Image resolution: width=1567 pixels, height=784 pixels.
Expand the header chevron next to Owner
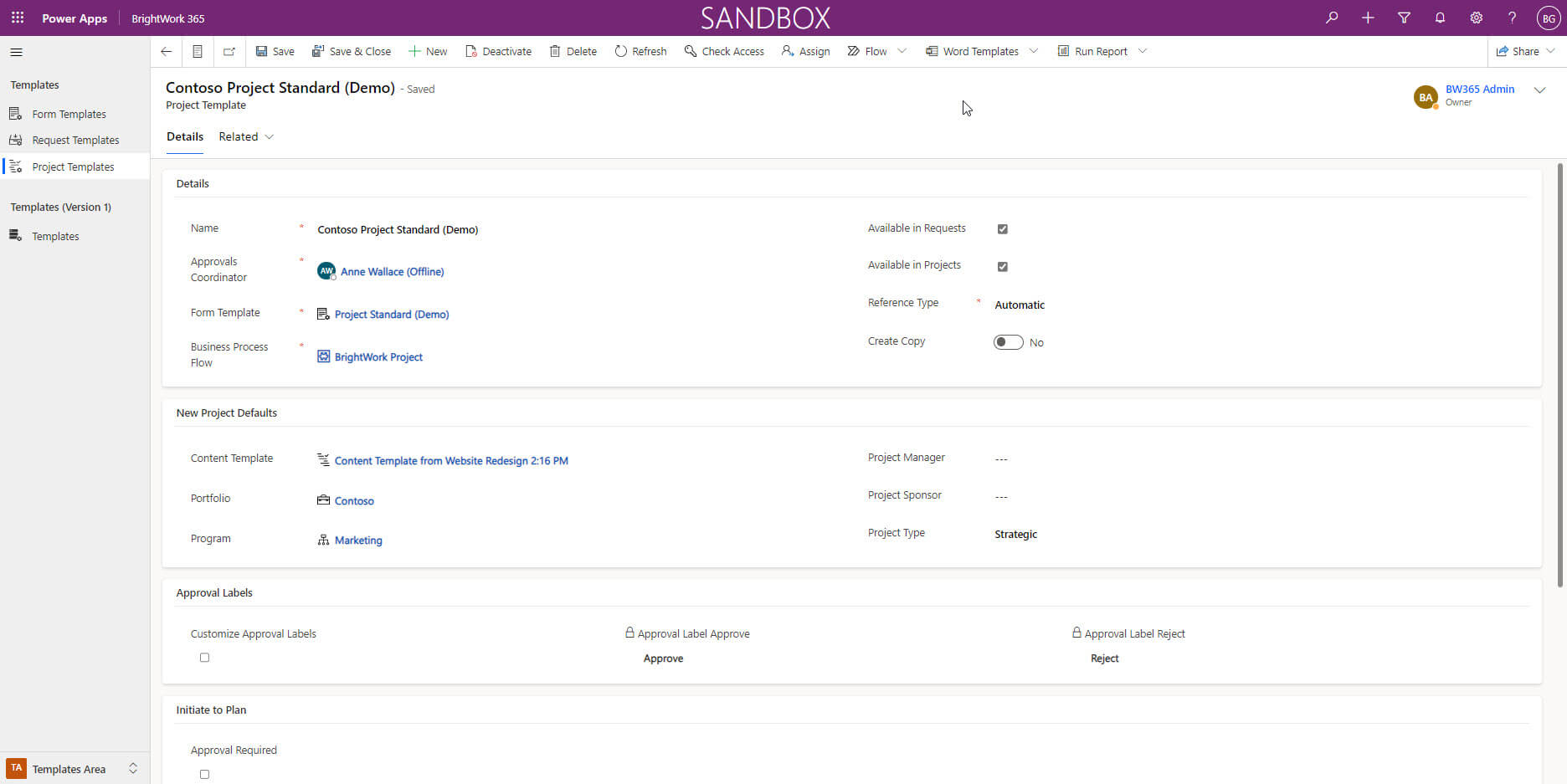tap(1539, 90)
